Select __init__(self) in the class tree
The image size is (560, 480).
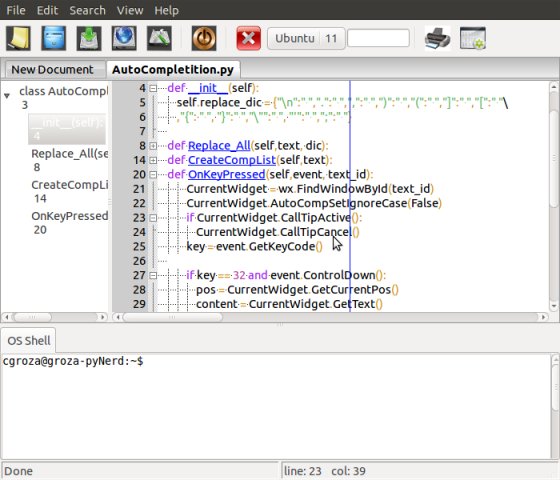click(67, 129)
